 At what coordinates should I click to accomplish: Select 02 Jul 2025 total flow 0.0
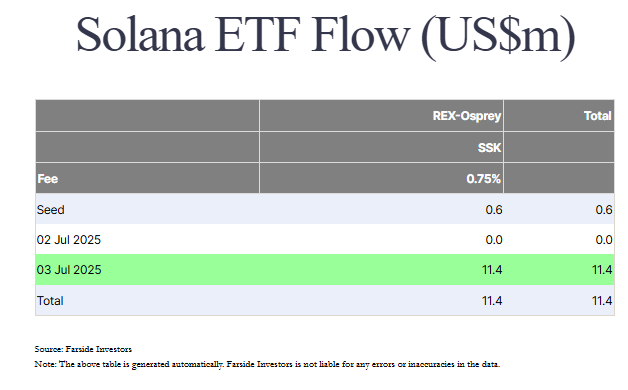pos(604,239)
